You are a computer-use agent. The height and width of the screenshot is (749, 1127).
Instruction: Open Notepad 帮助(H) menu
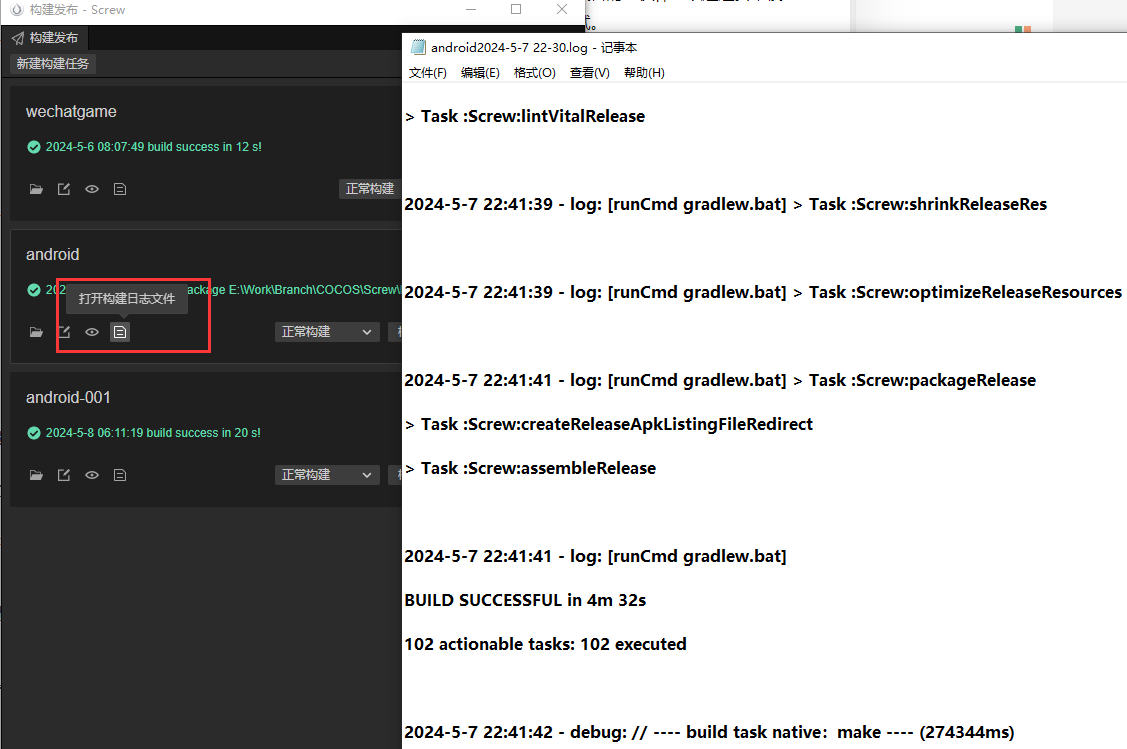click(644, 73)
